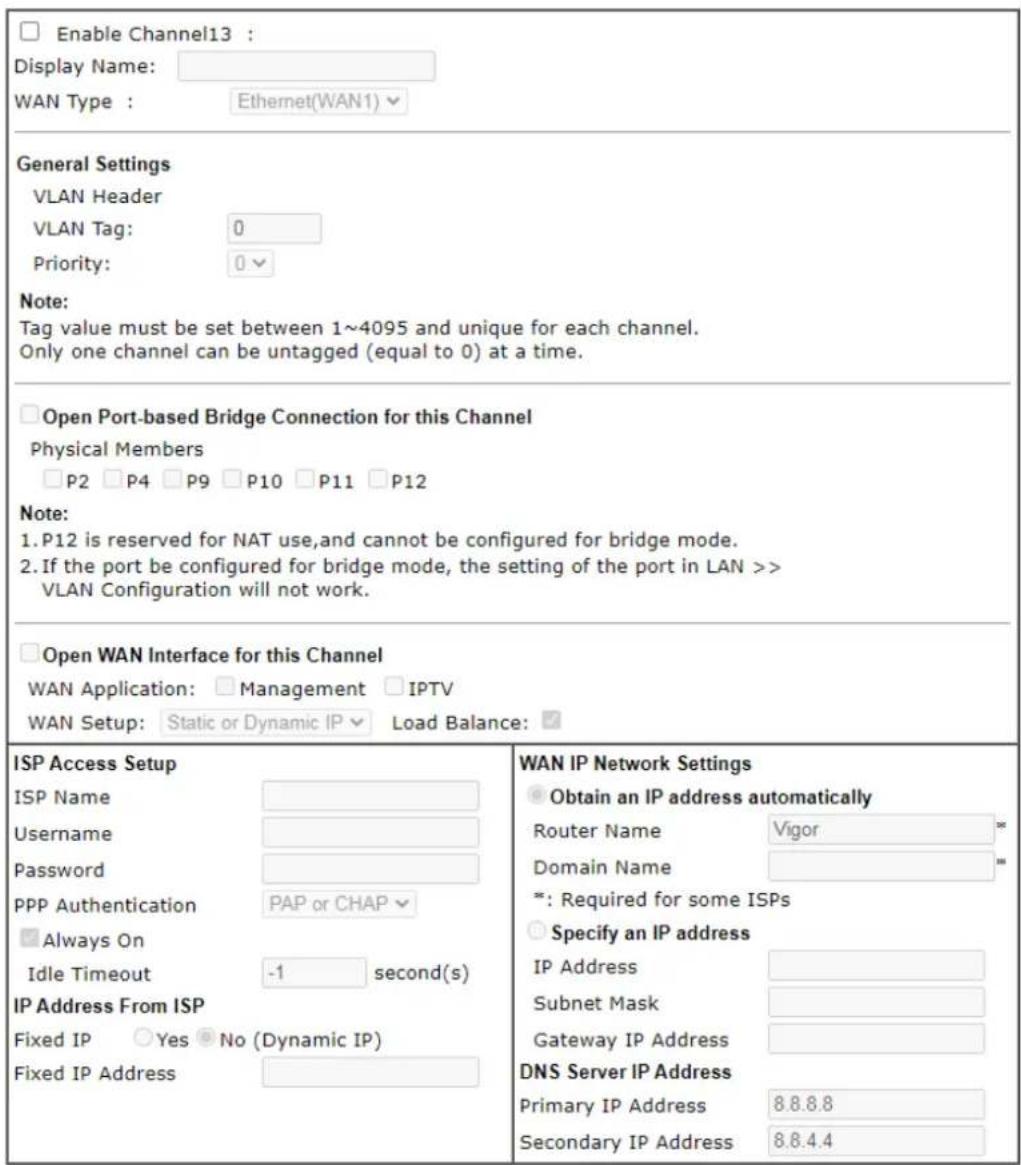This screenshot has height=1165, width=1021.
Task: Click the WAN IP Network Settings heading
Action: click(x=635, y=764)
